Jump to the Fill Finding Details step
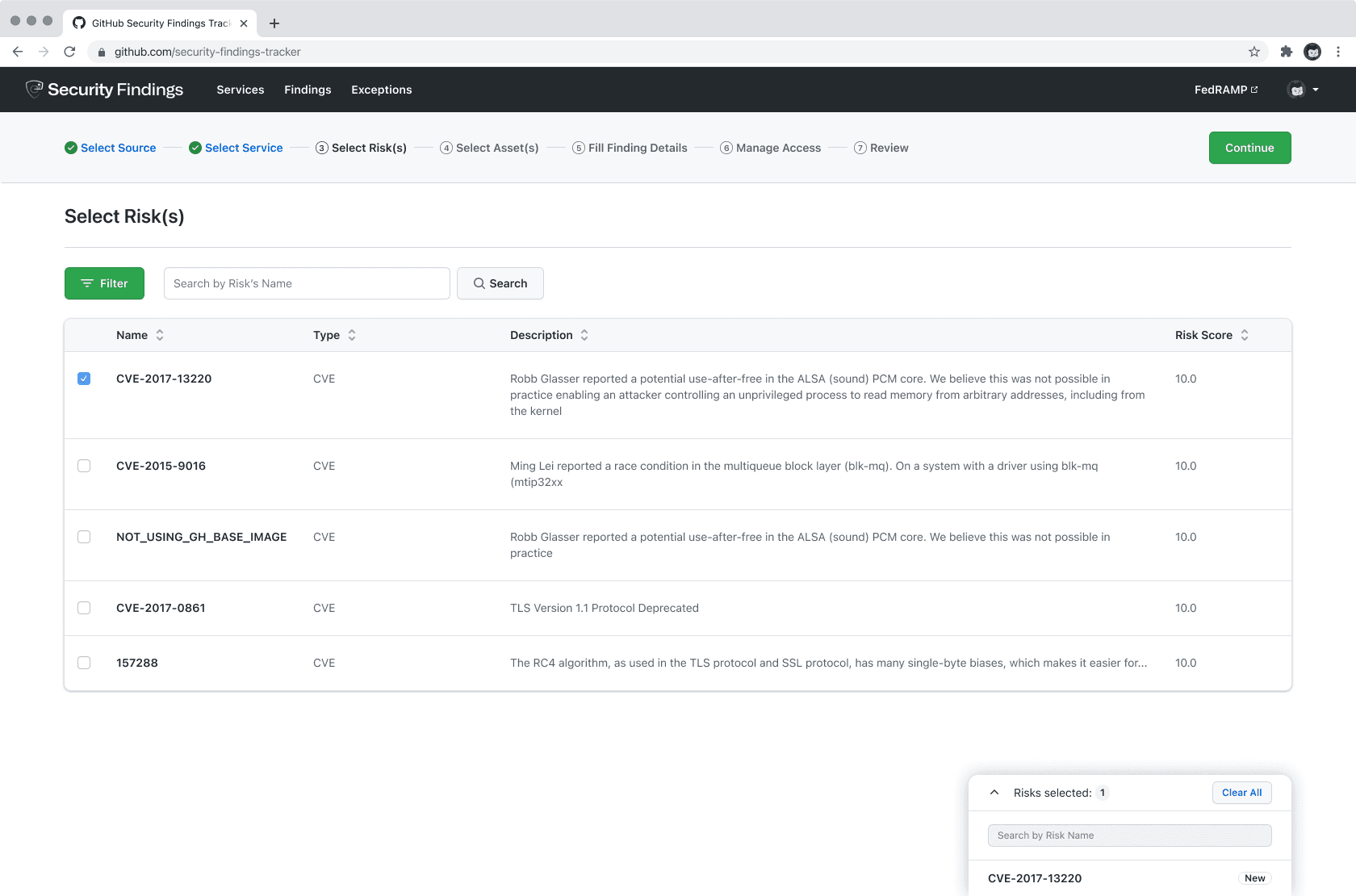This screenshot has width=1356, height=896. pos(630,148)
